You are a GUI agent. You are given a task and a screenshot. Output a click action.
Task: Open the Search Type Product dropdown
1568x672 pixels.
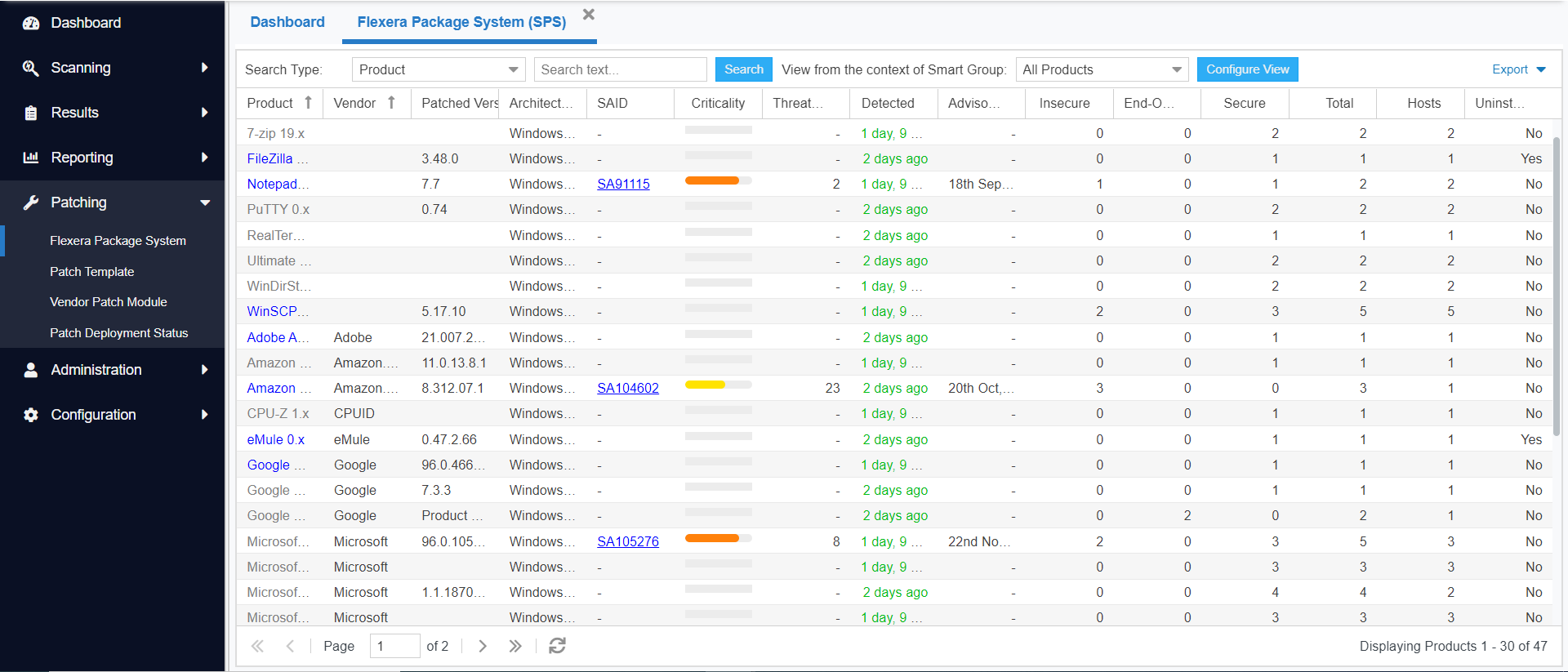click(x=439, y=69)
